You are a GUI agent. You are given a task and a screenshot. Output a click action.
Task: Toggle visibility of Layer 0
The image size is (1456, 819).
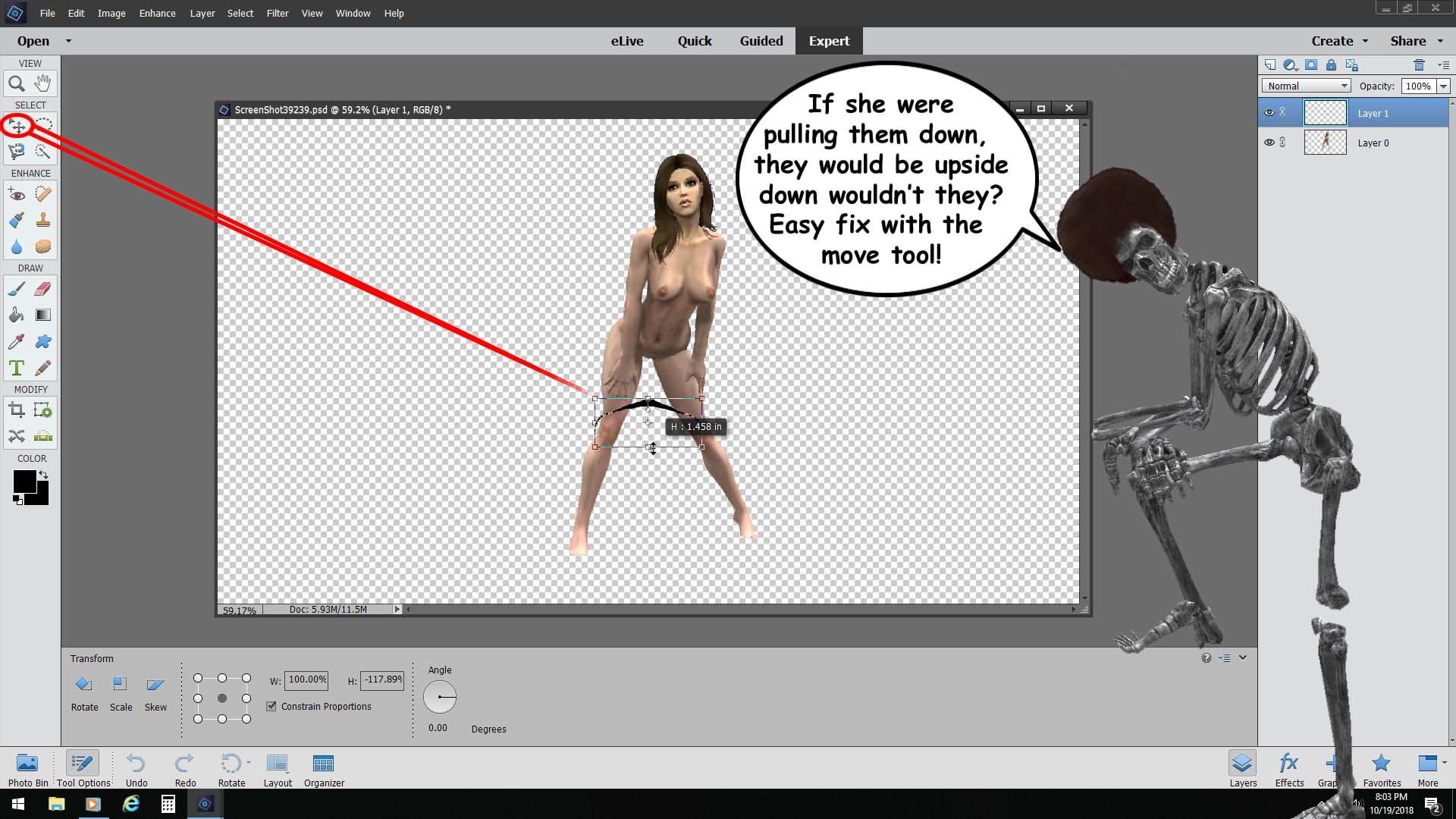point(1269,143)
